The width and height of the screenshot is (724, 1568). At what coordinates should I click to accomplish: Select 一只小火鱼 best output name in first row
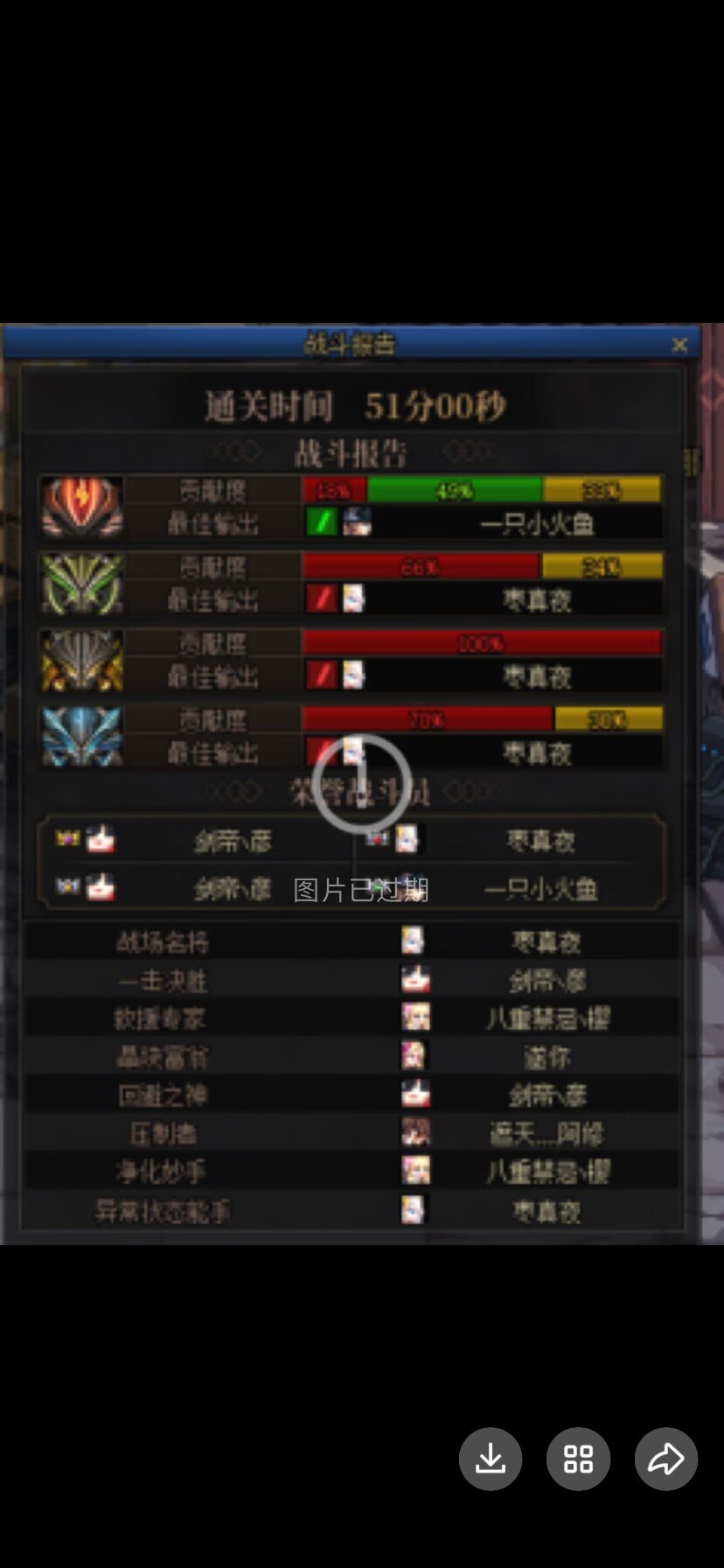click(x=537, y=523)
